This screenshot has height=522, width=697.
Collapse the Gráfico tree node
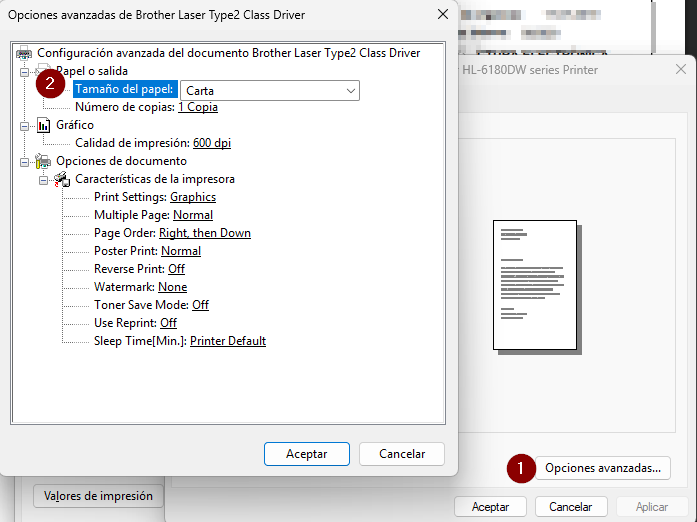[24, 126]
